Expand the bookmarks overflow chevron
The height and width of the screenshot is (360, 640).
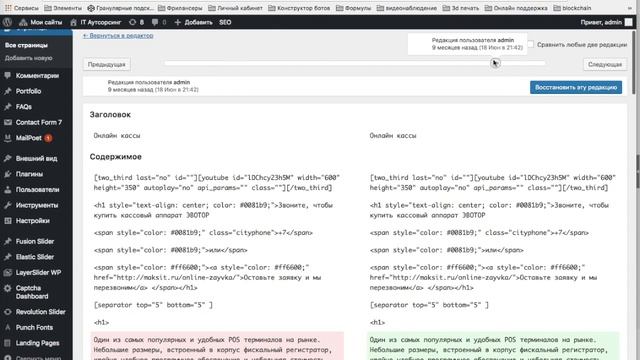coord(631,8)
